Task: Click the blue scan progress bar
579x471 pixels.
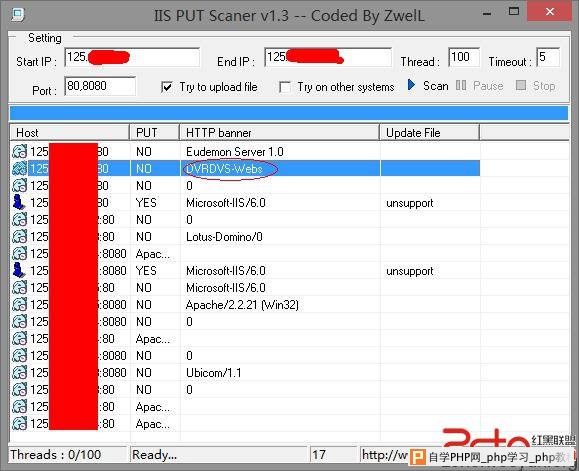Action: pyautogui.click(x=289, y=113)
